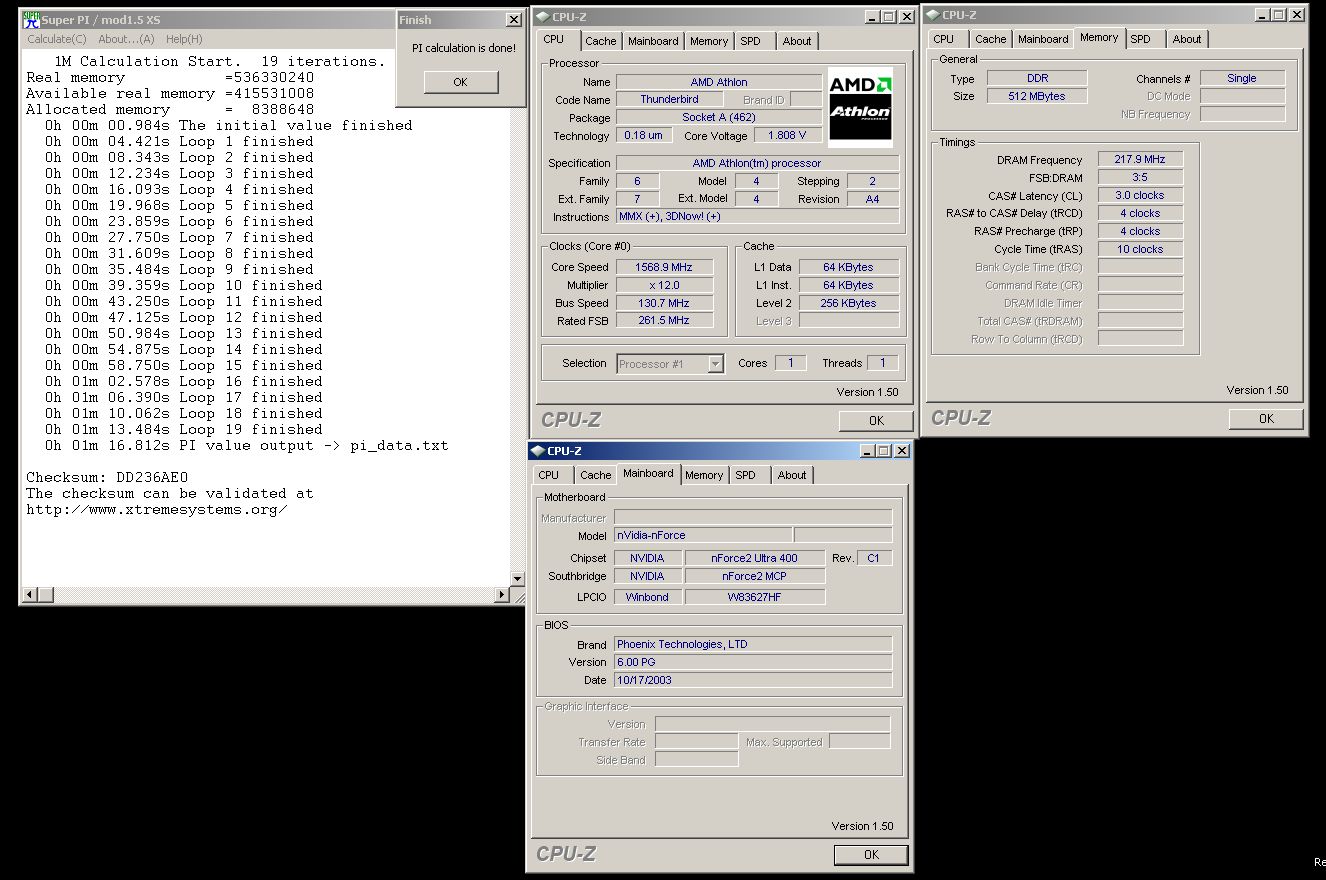Viewport: 1326px width, 880px height.
Task: Click the motherboard Model field nVidia-nForce
Action: pos(703,536)
